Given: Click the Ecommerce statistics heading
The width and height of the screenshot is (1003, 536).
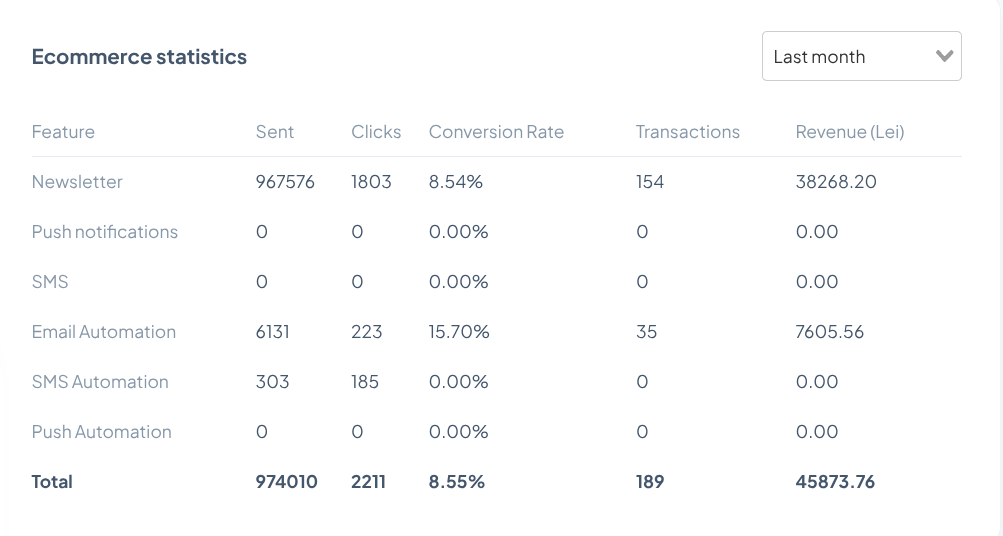Looking at the screenshot, I should pyautogui.click(x=139, y=57).
